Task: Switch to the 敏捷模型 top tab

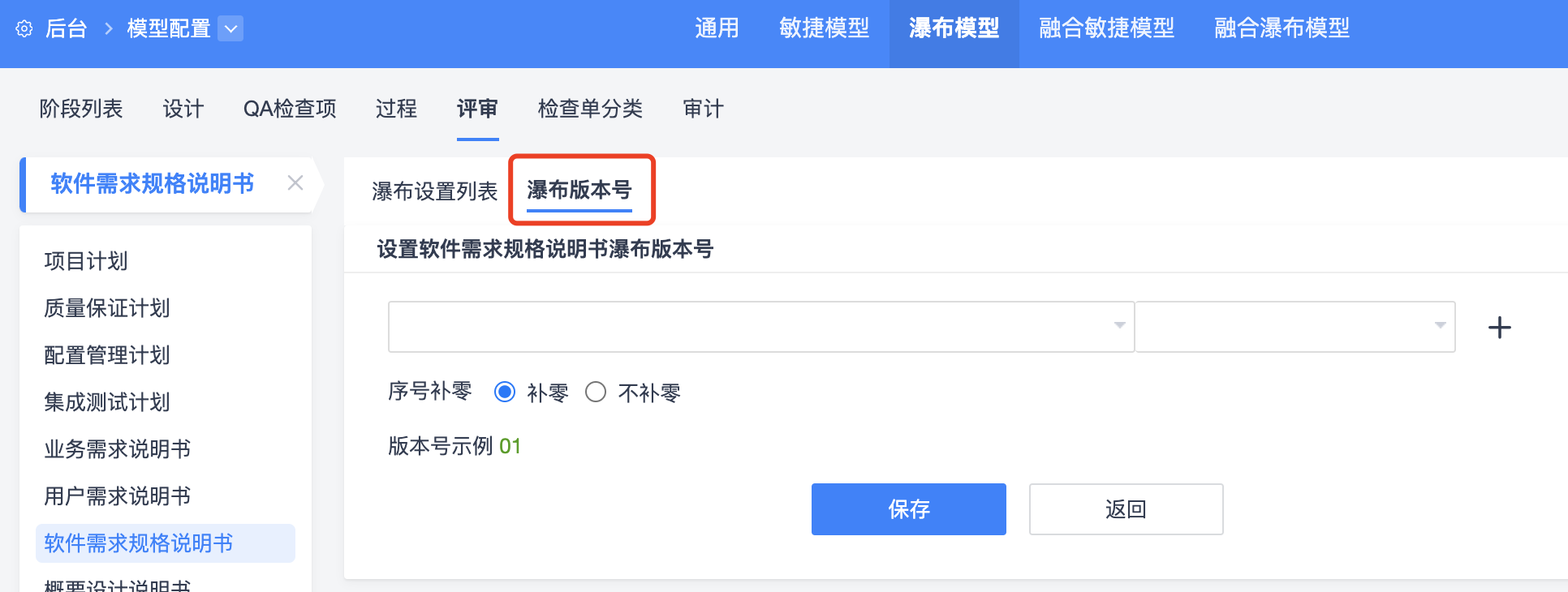Action: pyautogui.click(x=824, y=29)
